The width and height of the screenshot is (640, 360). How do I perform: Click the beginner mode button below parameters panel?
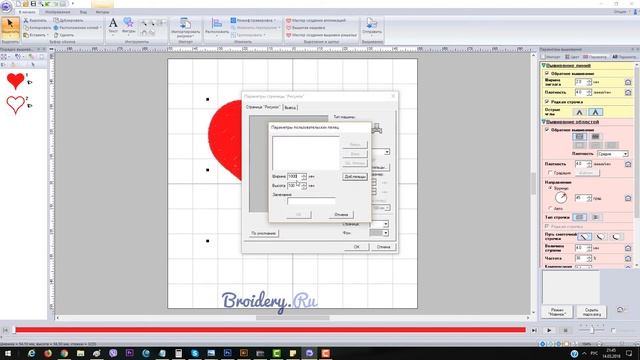tap(557, 312)
